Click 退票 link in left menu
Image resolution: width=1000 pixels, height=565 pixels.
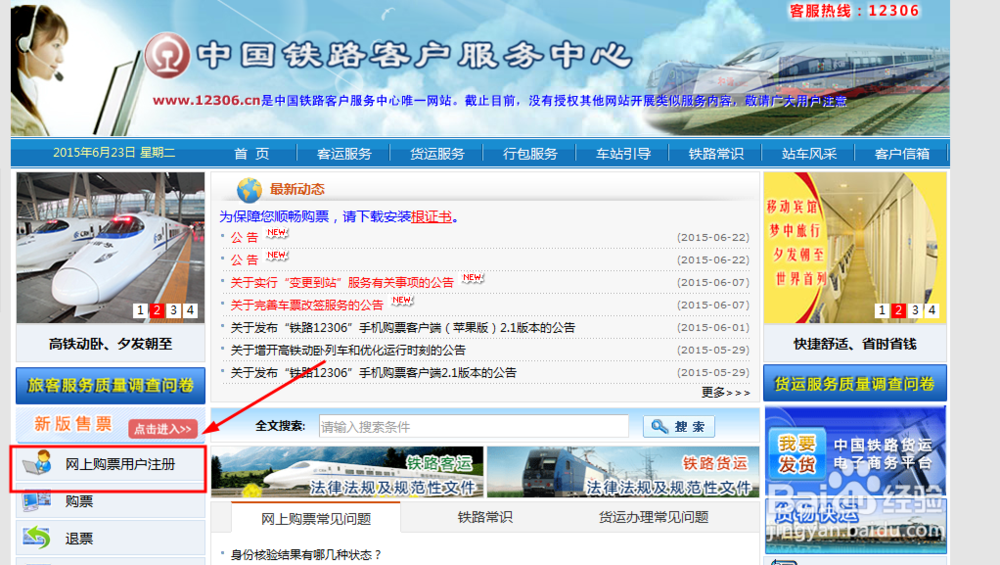[x=79, y=539]
